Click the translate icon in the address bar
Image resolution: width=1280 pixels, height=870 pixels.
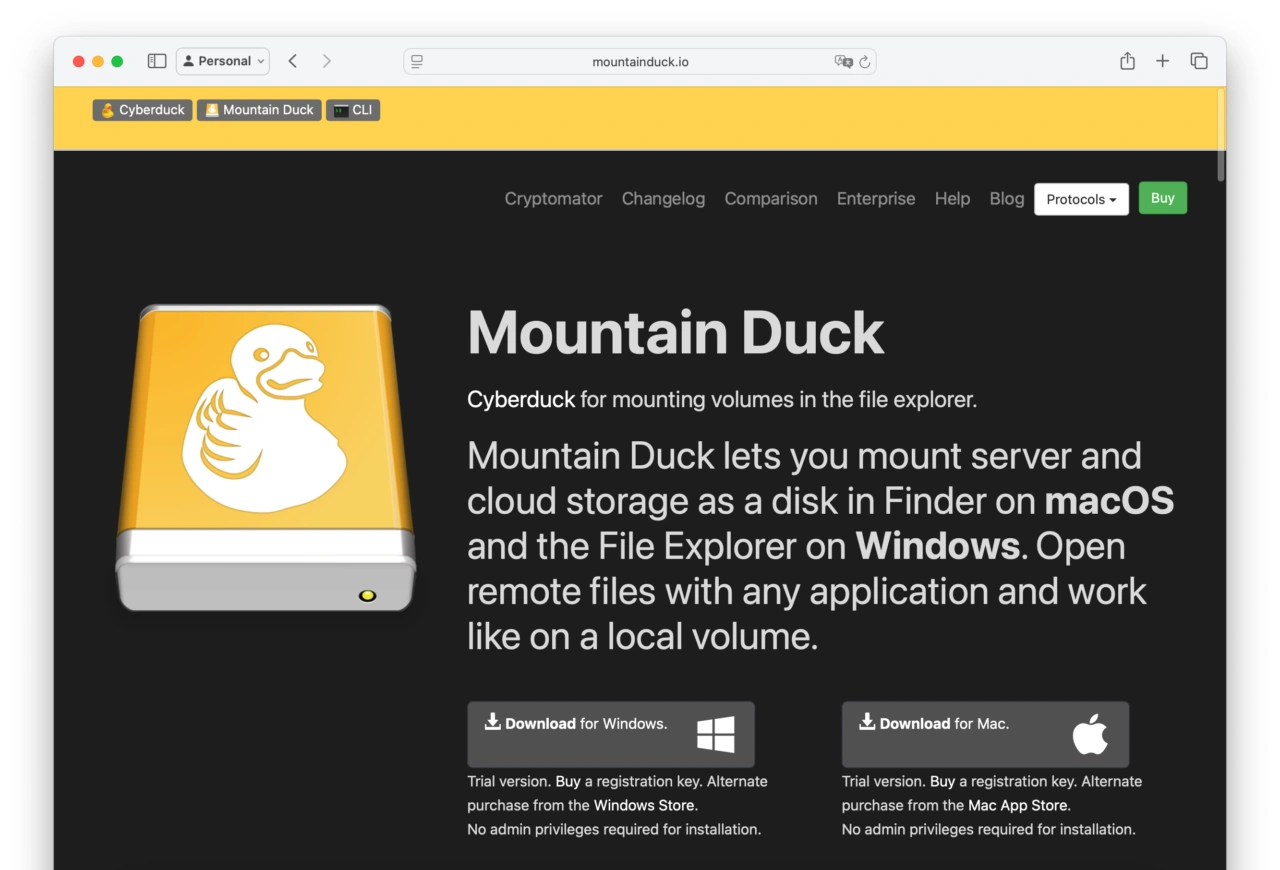[845, 61]
